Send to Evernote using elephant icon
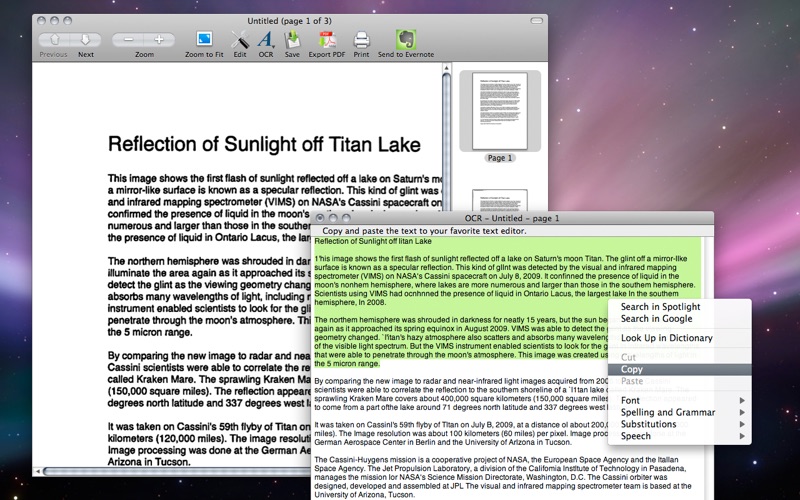 pyautogui.click(x=406, y=39)
